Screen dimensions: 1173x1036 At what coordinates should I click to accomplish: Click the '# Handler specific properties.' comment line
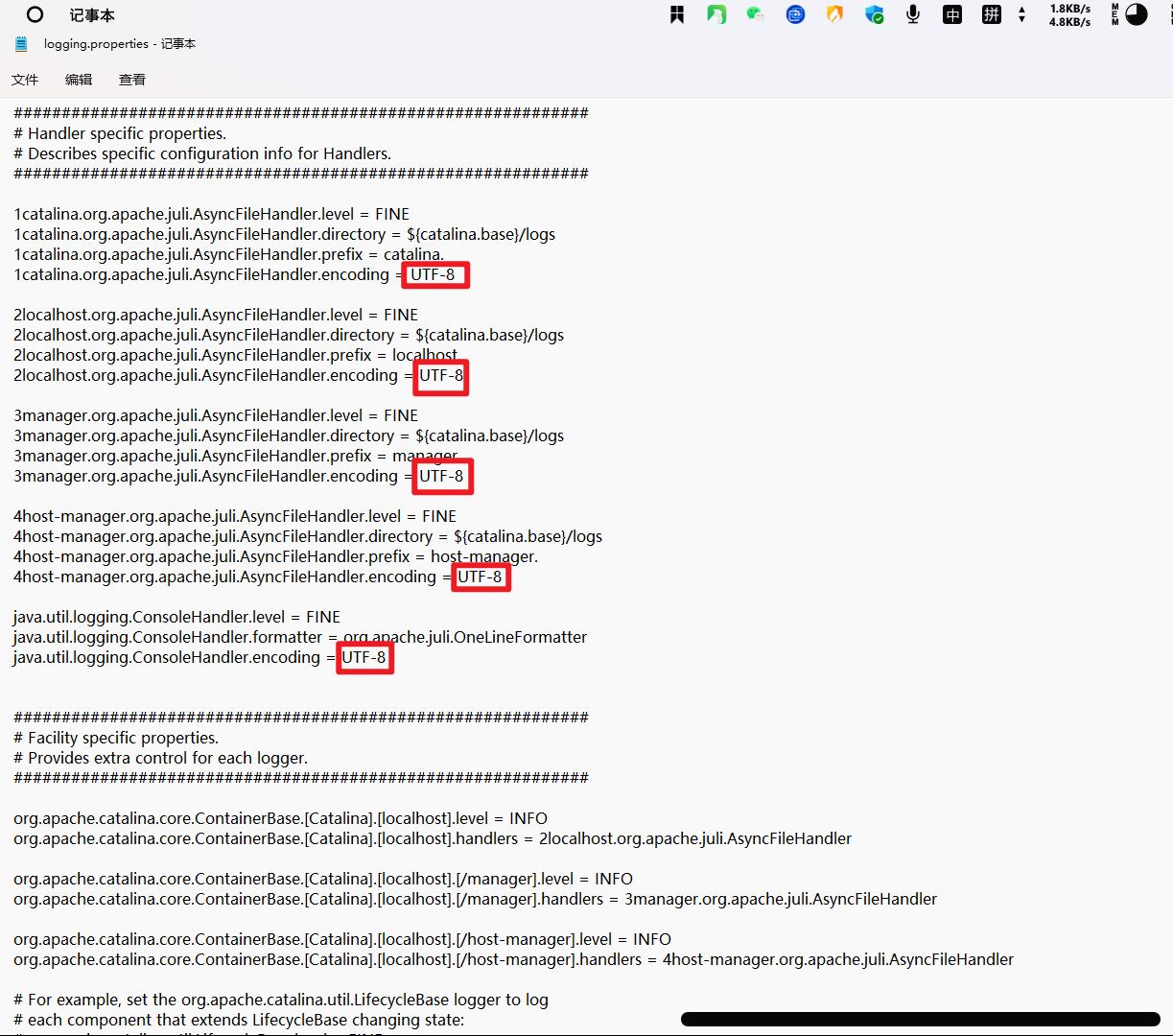[120, 133]
